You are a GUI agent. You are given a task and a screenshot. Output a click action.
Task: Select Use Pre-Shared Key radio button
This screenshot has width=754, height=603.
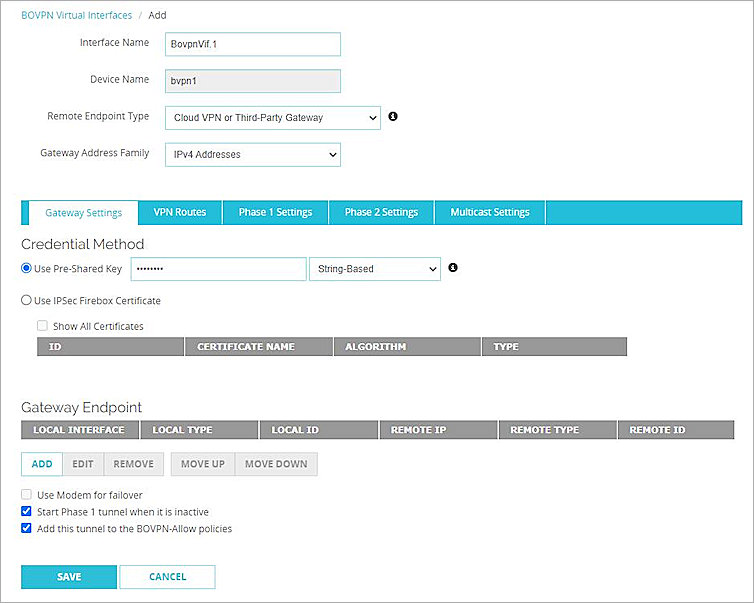tap(27, 269)
